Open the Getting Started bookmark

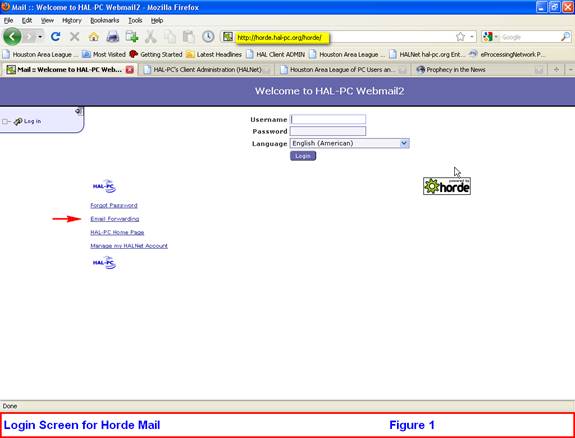tap(156, 54)
